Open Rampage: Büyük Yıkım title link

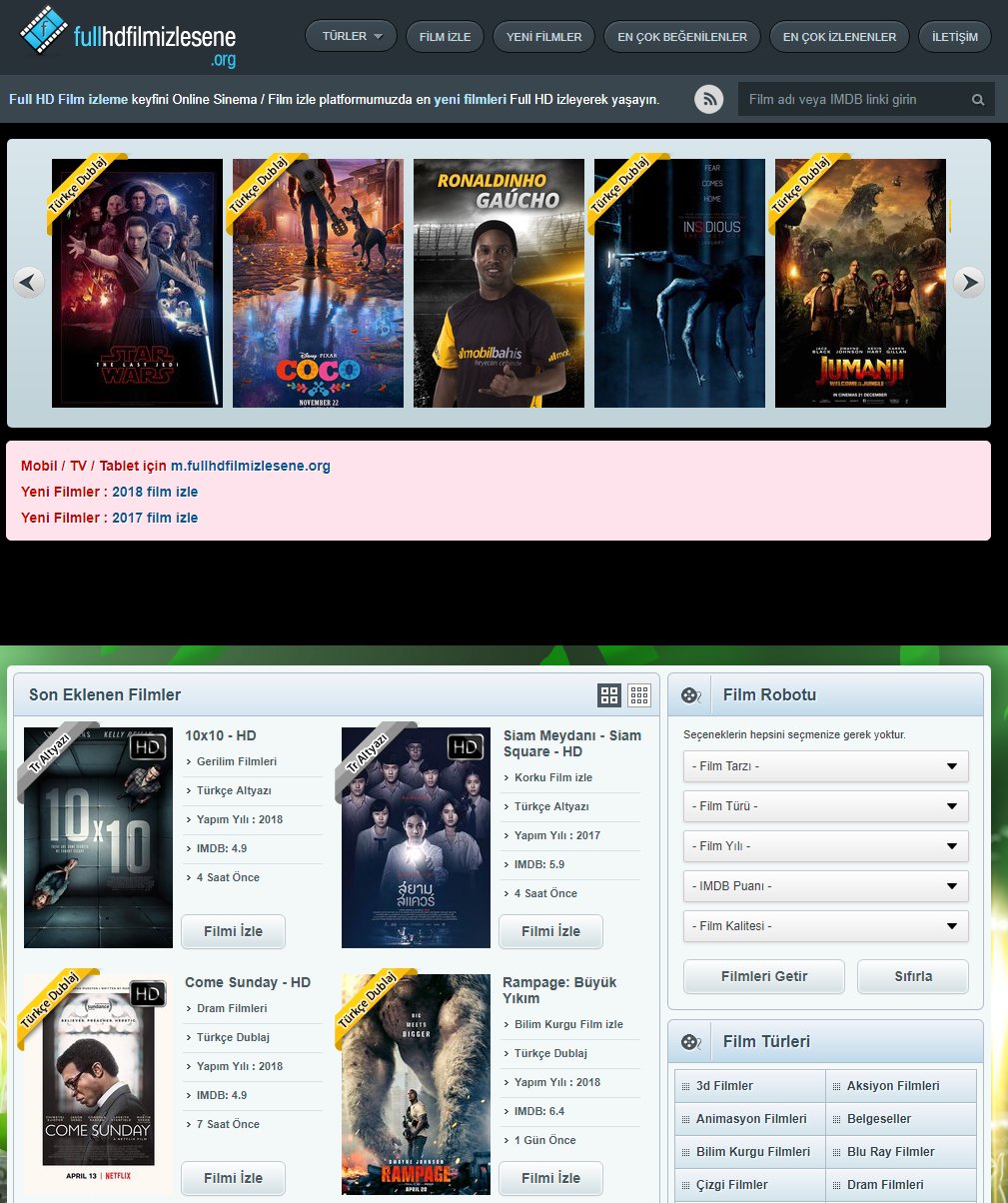tap(559, 990)
